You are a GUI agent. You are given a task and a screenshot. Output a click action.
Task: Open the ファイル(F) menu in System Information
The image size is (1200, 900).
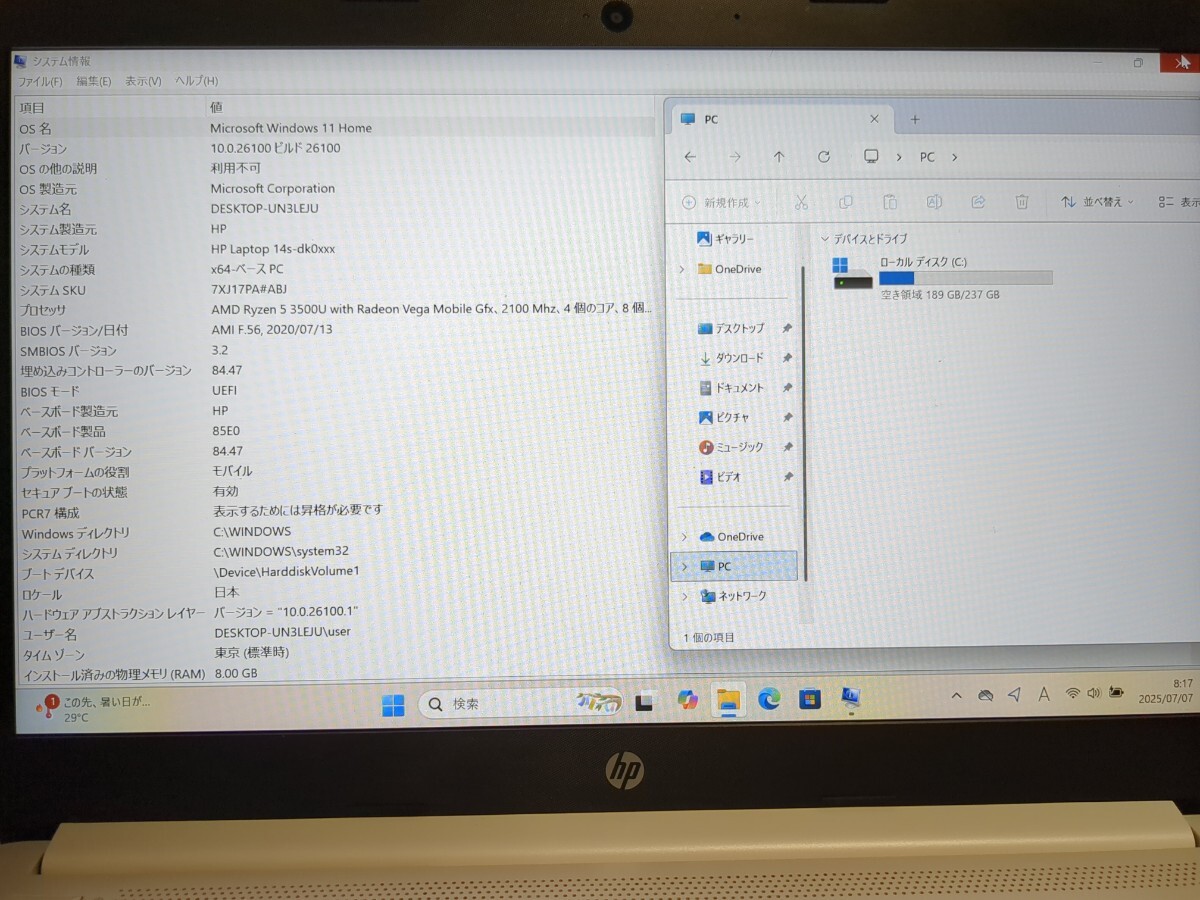point(40,82)
